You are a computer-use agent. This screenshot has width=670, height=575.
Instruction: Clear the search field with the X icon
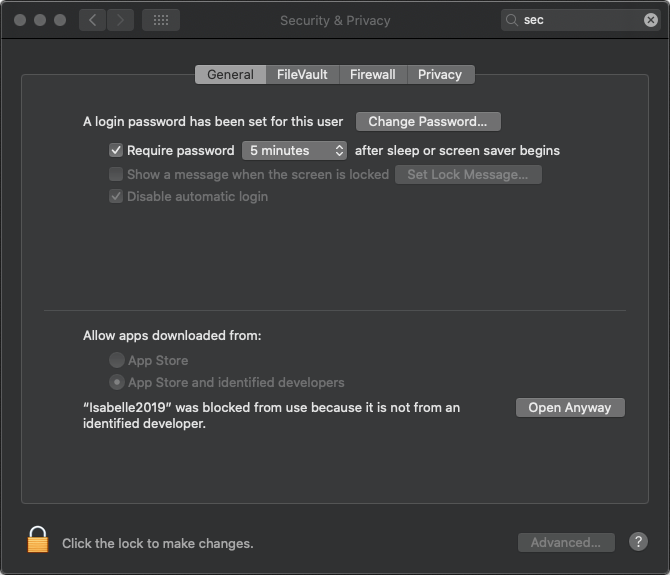point(650,20)
